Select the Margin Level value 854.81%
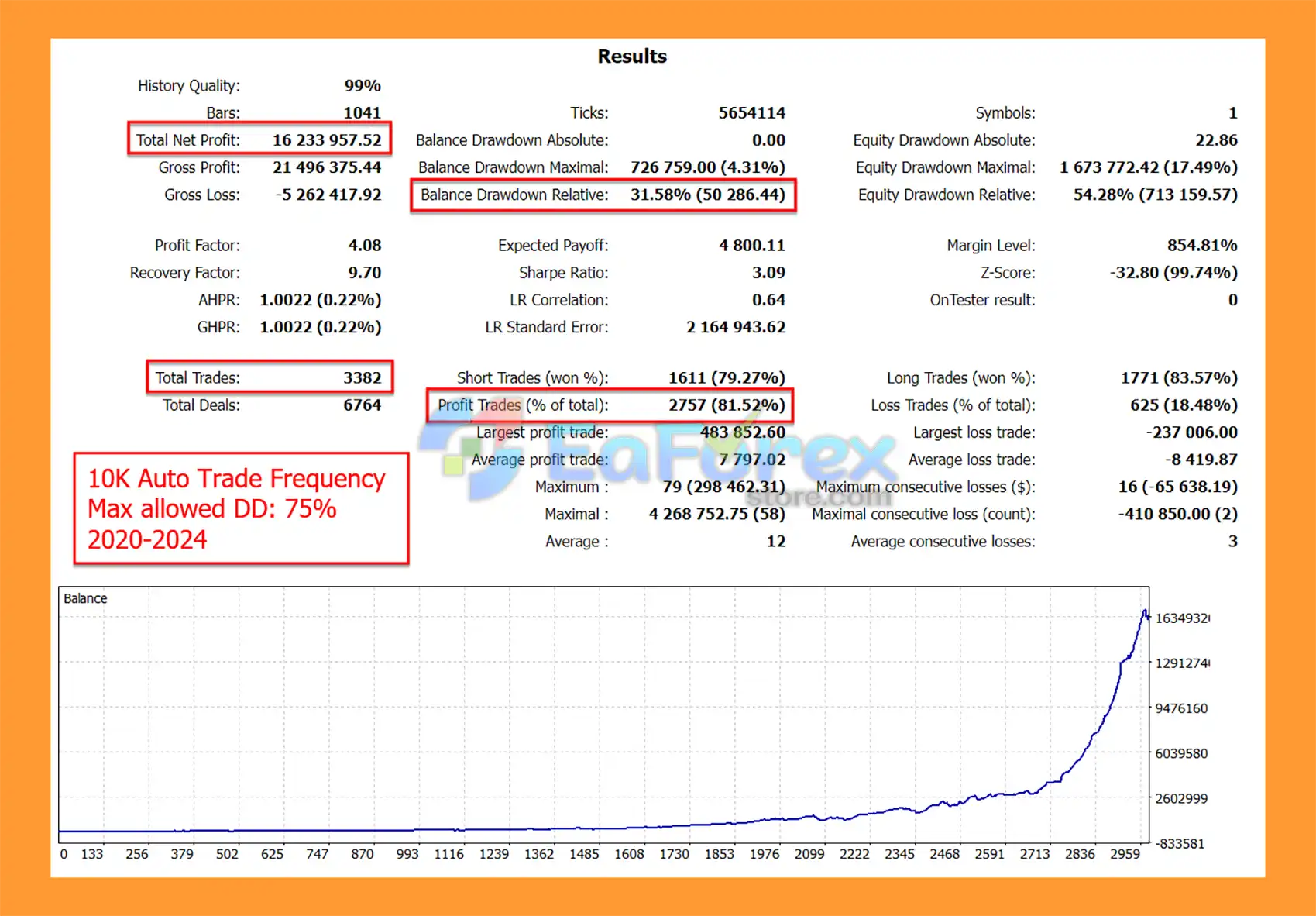The image size is (1316, 916). pos(1201,246)
